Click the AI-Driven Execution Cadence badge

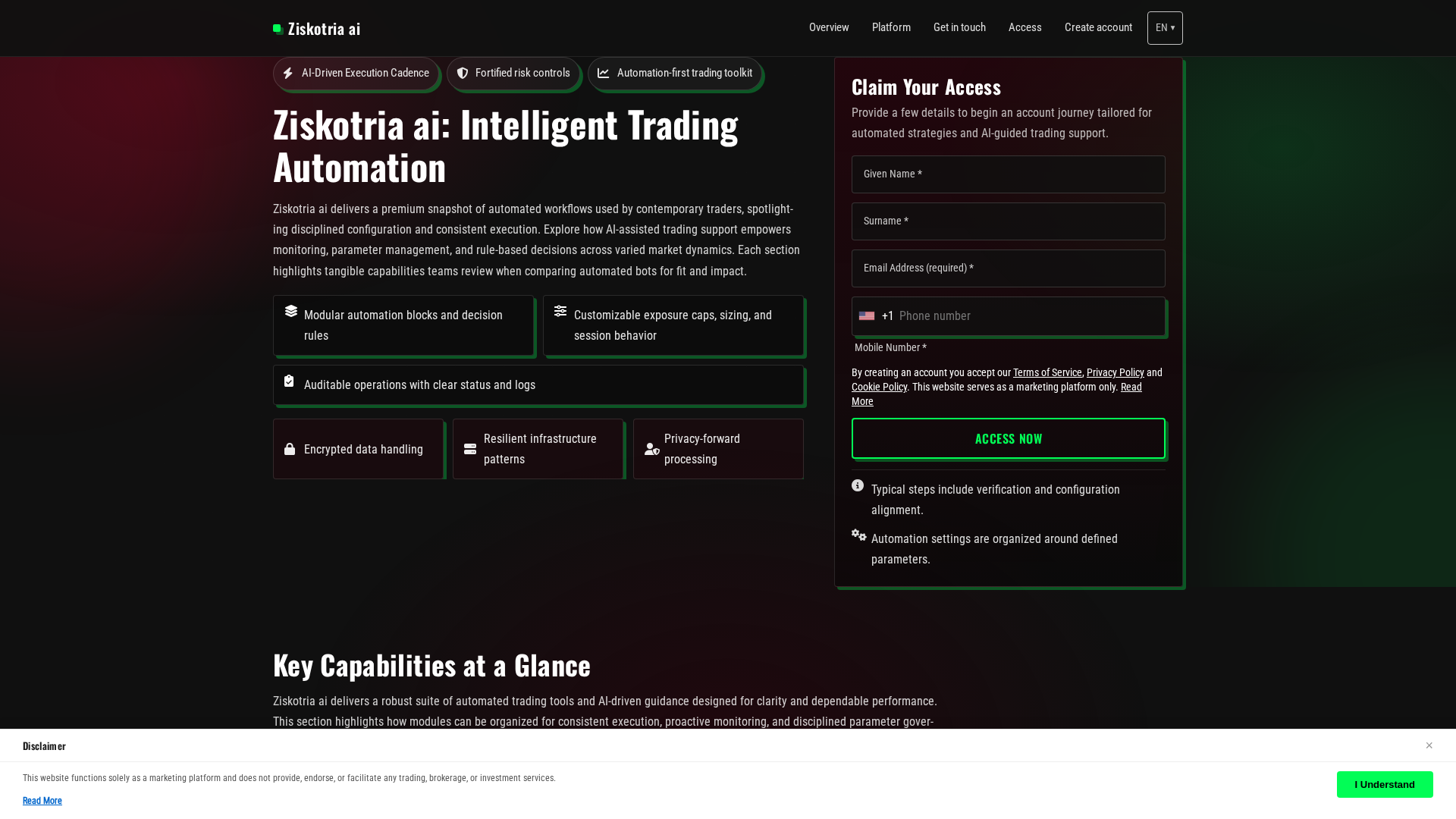tap(356, 74)
